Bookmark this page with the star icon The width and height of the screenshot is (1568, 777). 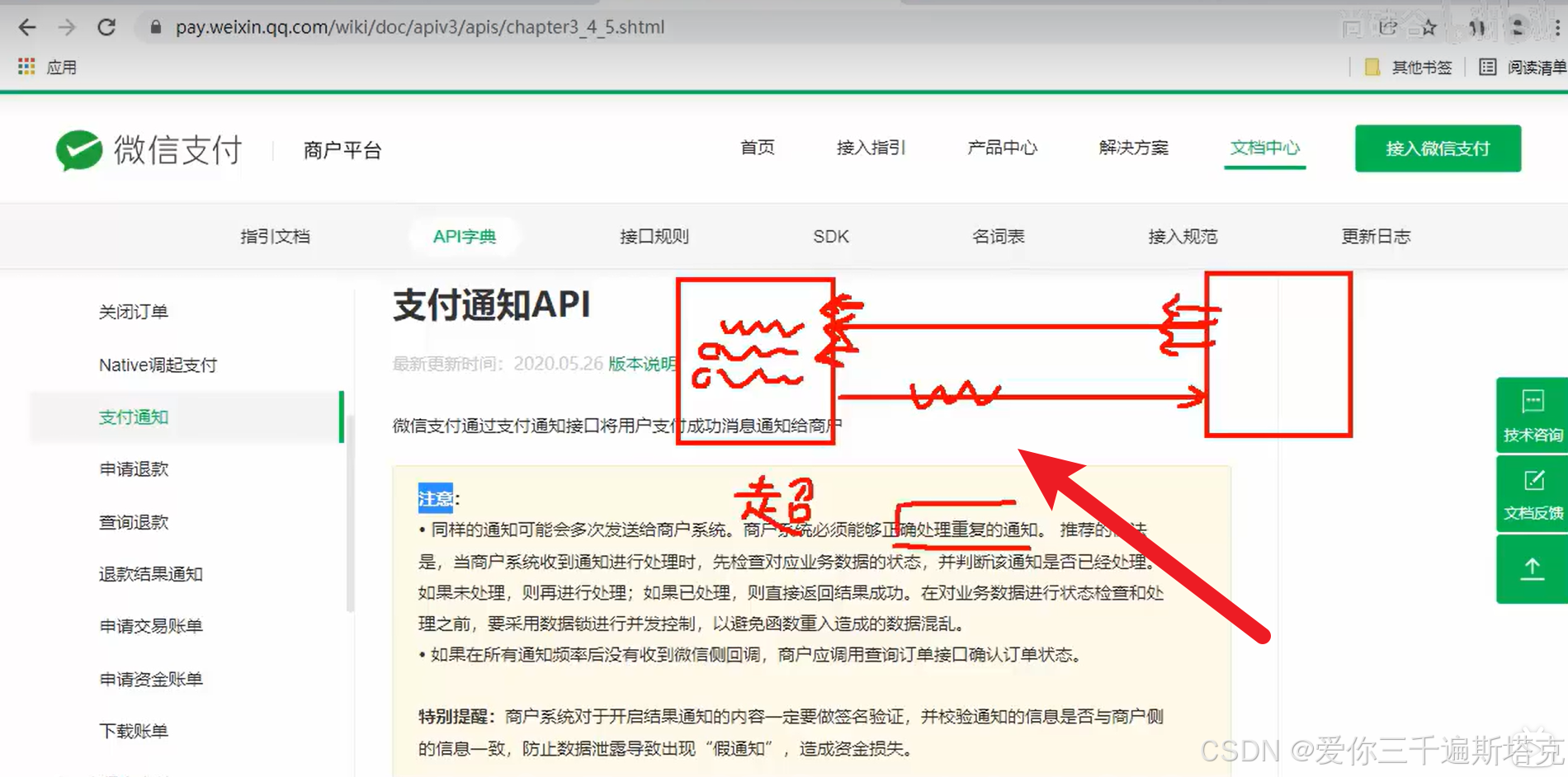coord(1429,28)
